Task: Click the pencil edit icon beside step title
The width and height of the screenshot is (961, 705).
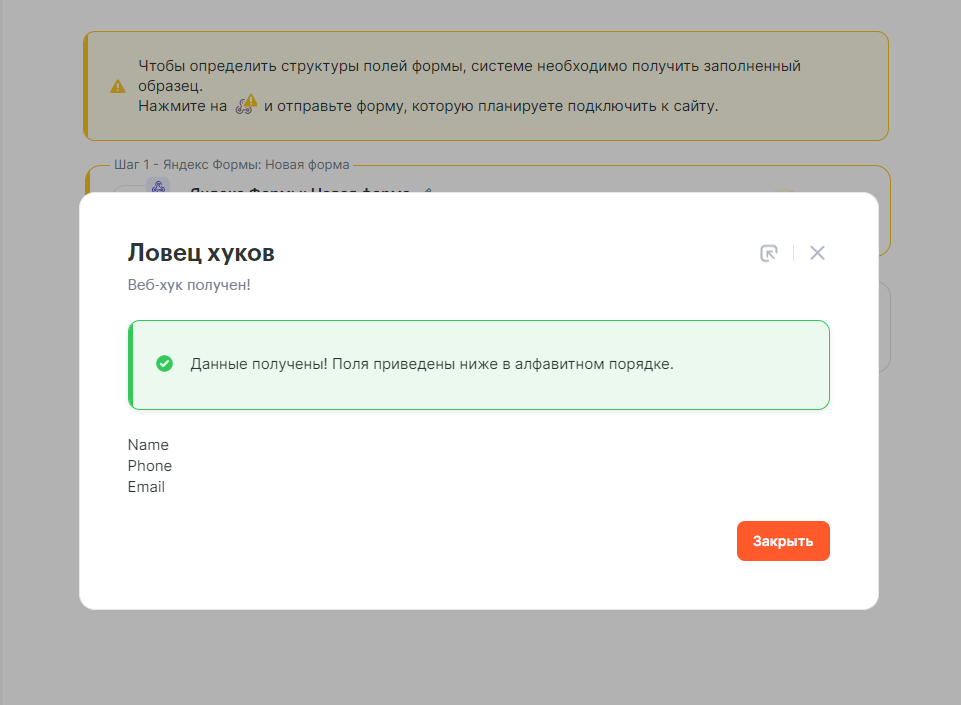Action: pyautogui.click(x=427, y=189)
